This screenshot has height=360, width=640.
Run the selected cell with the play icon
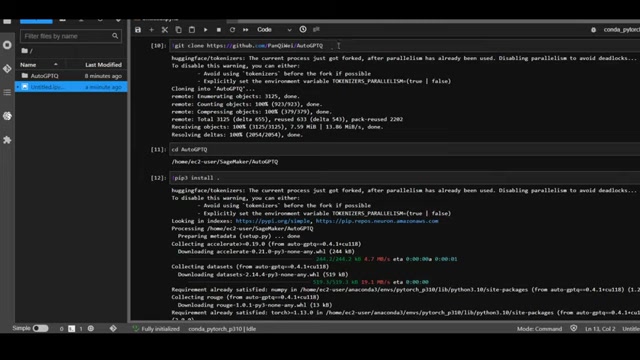[205, 30]
